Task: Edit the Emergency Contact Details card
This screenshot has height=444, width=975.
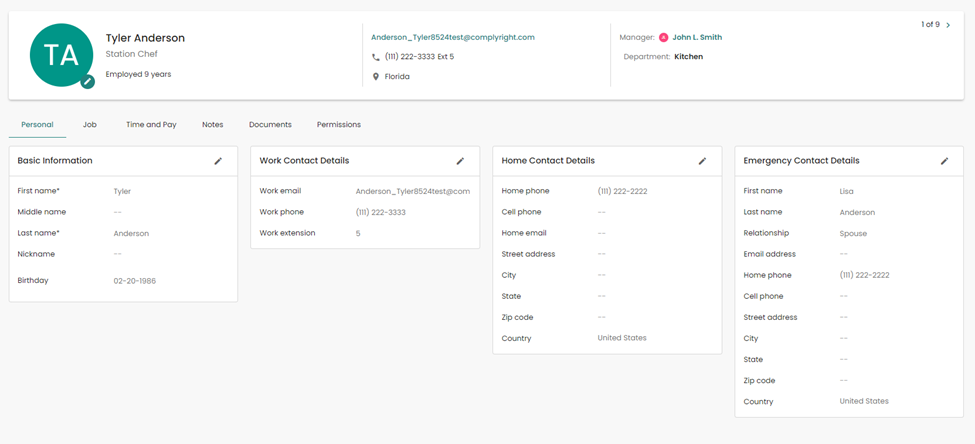Action: click(944, 161)
